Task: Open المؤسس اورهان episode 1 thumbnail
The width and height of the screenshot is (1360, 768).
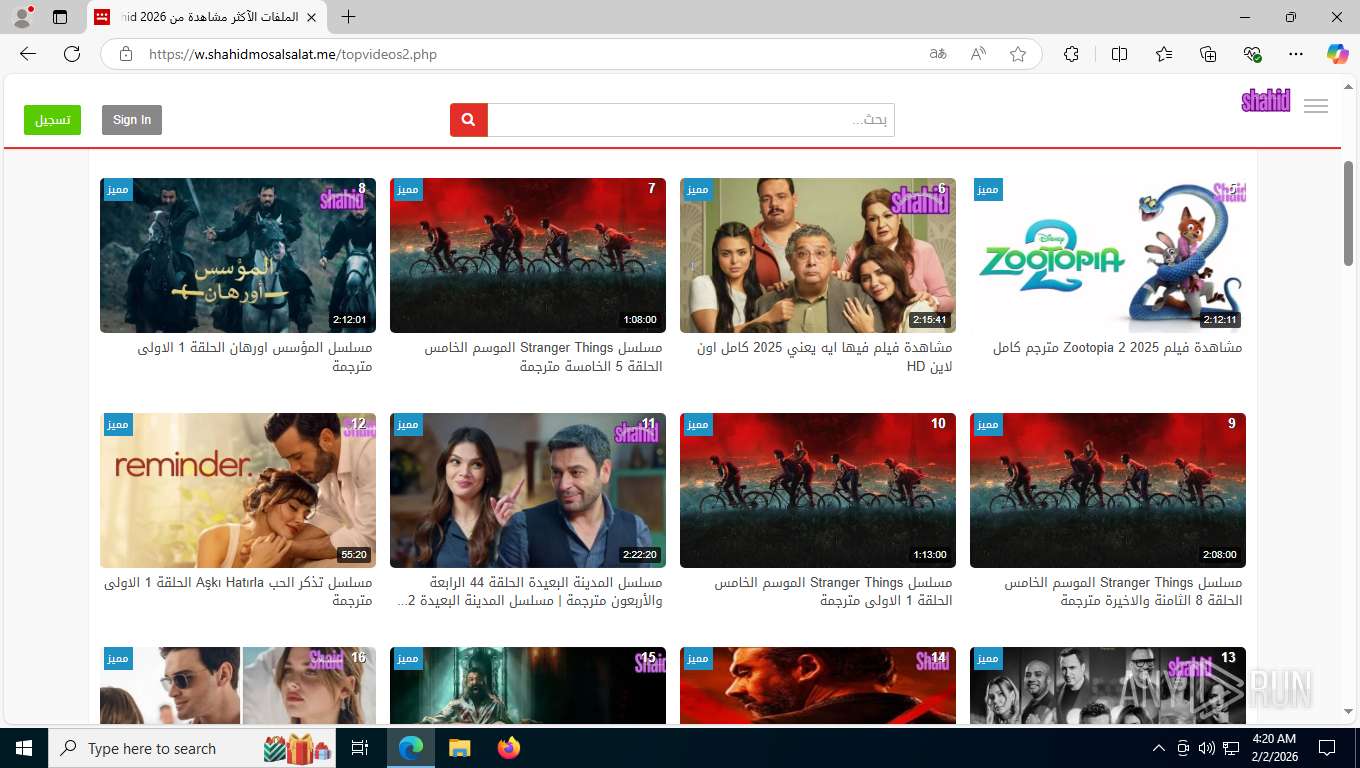Action: click(238, 255)
